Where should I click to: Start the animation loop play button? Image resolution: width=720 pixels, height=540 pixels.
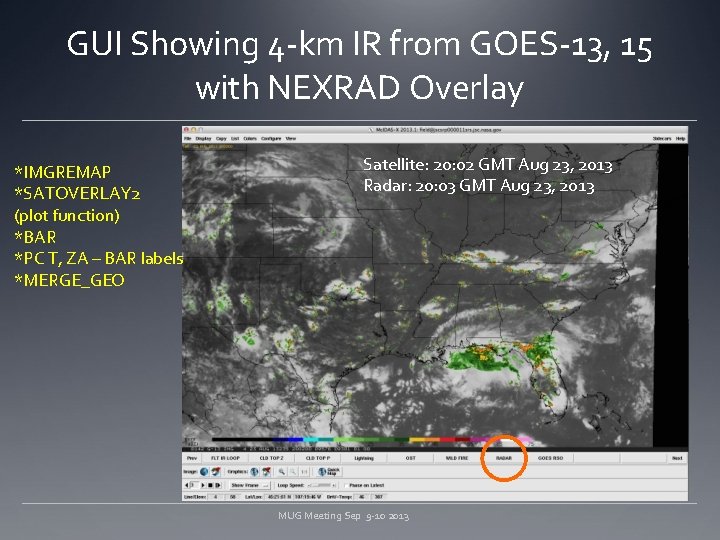click(x=218, y=485)
